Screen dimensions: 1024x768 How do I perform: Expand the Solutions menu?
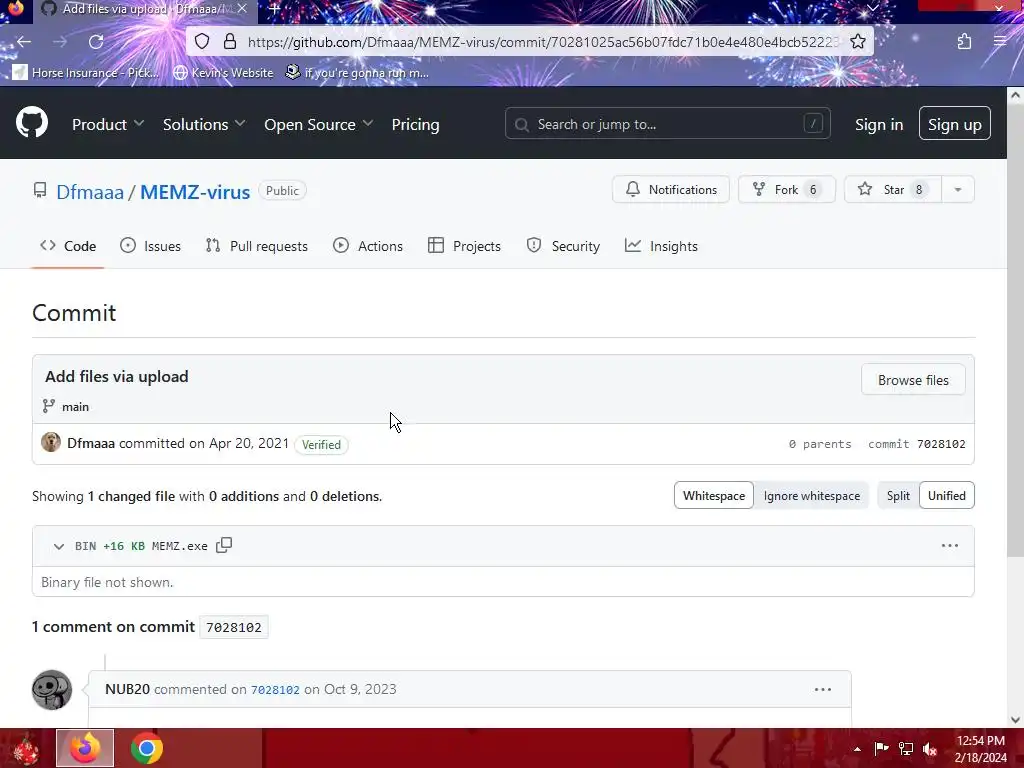point(204,124)
